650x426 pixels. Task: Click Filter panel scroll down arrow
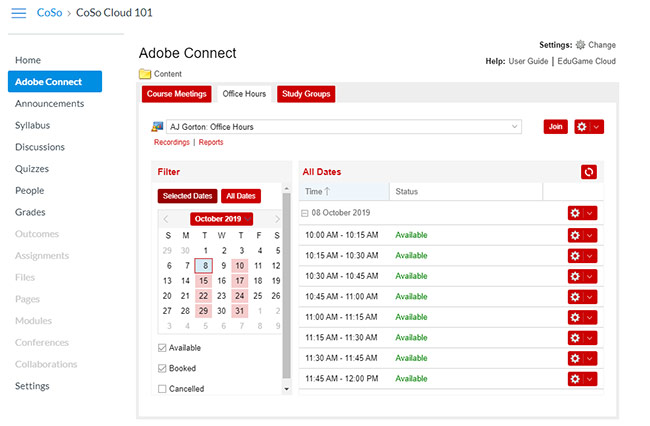click(x=286, y=389)
